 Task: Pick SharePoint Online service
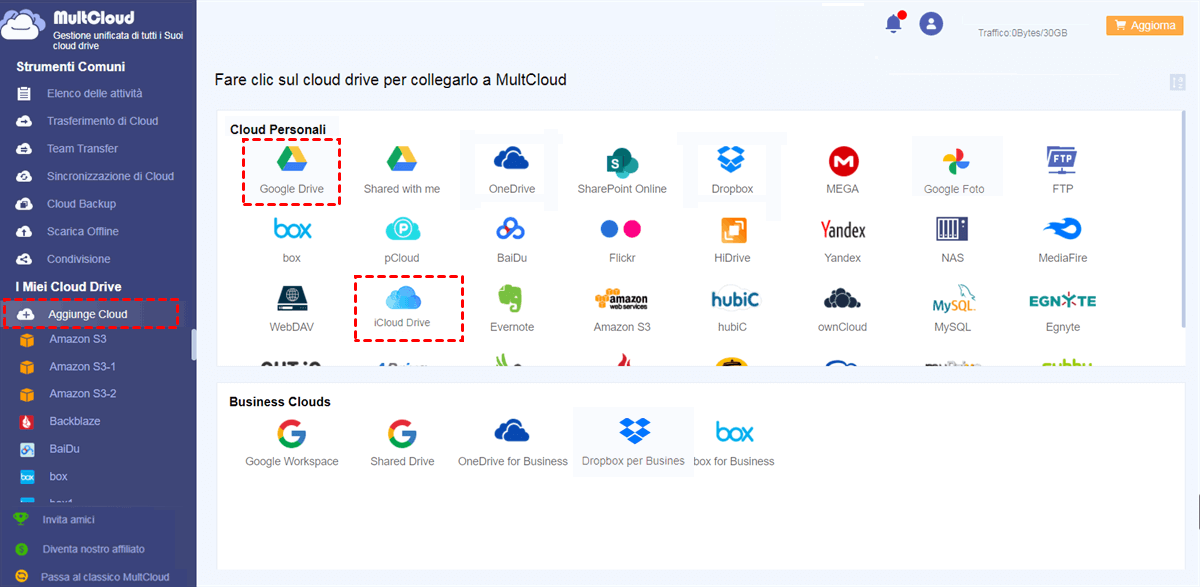(x=622, y=161)
